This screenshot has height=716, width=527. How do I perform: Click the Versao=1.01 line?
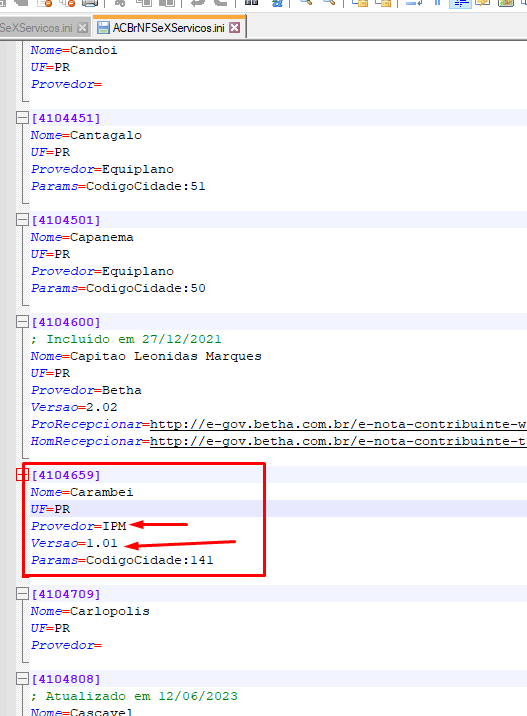pyautogui.click(x=74, y=543)
